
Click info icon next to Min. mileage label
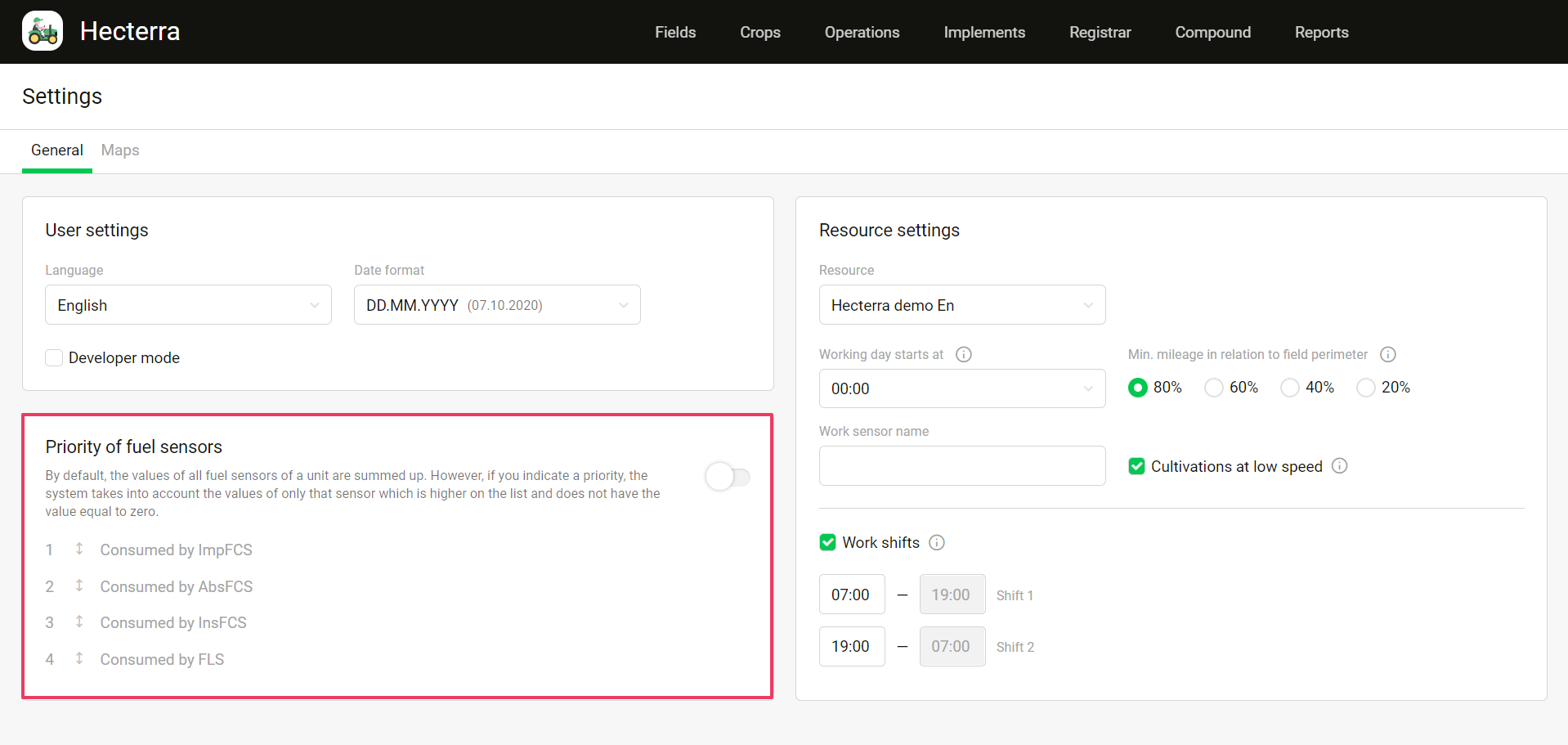tap(1387, 354)
